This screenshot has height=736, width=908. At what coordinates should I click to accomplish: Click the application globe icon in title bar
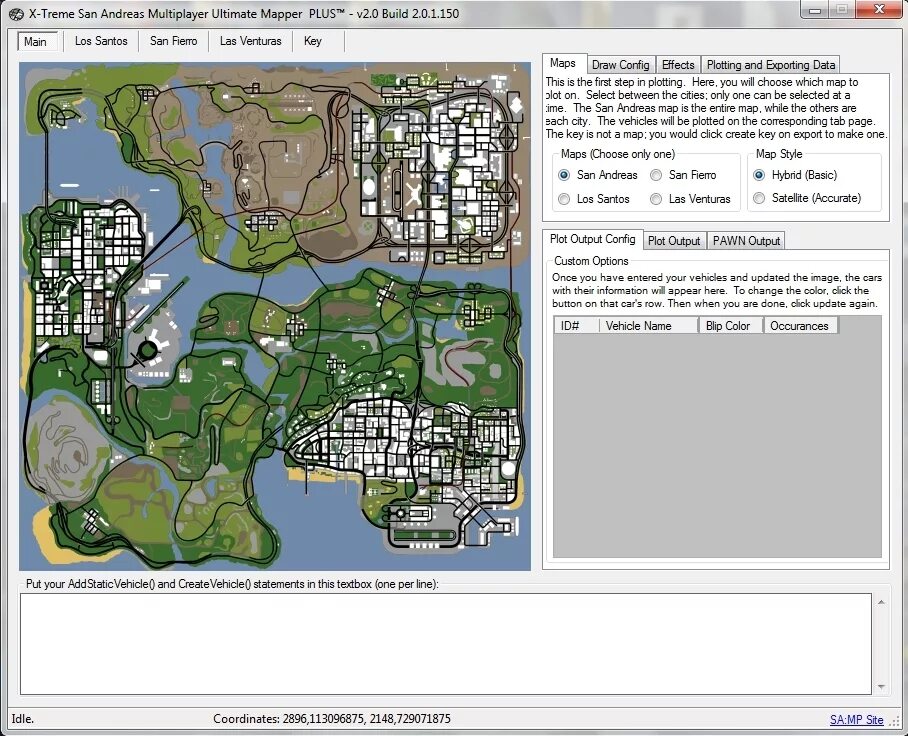click(x=16, y=14)
